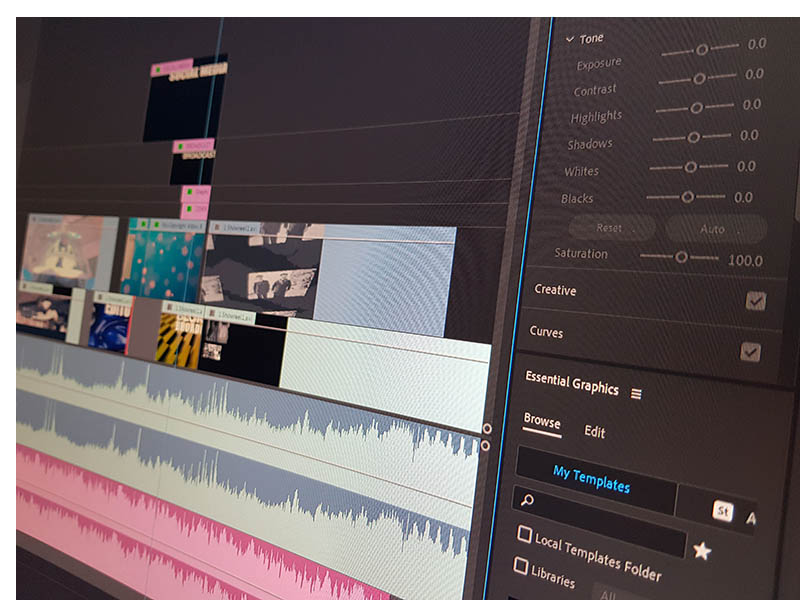The image size is (800, 600).
Task: Click the Reset button under Tone
Action: [x=611, y=228]
